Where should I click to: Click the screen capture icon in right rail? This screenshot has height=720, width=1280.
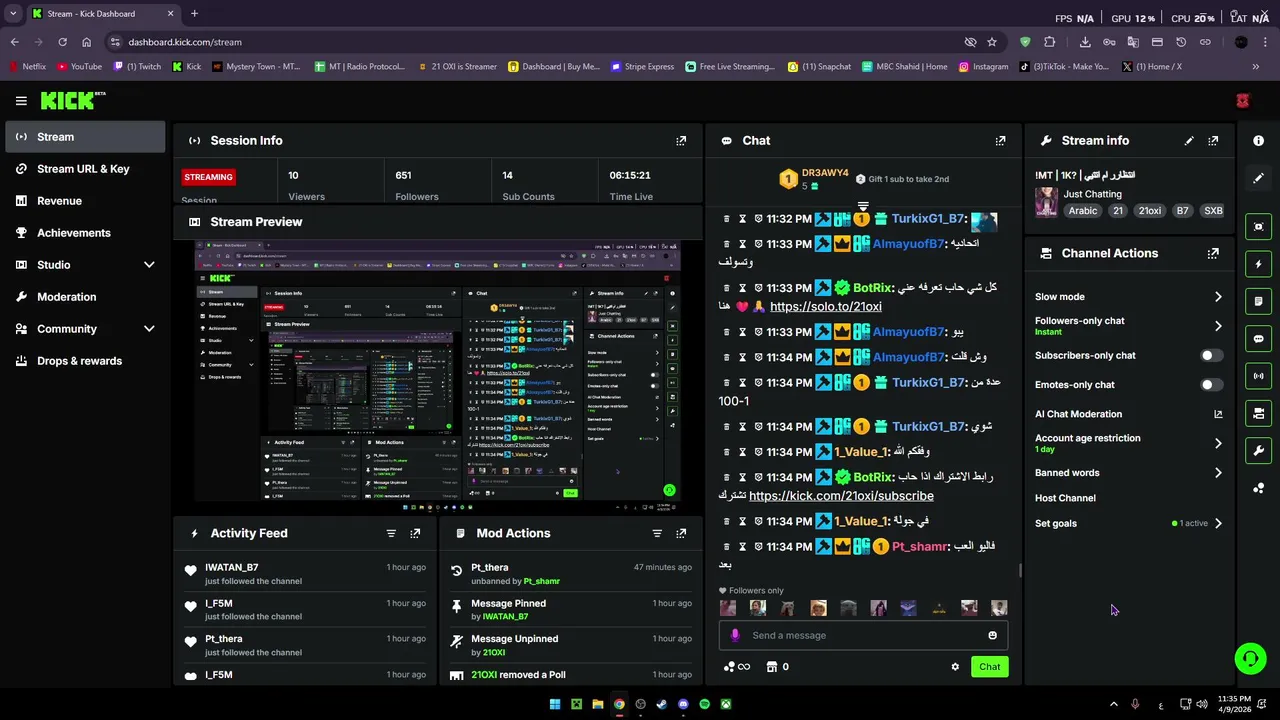click(x=1259, y=227)
